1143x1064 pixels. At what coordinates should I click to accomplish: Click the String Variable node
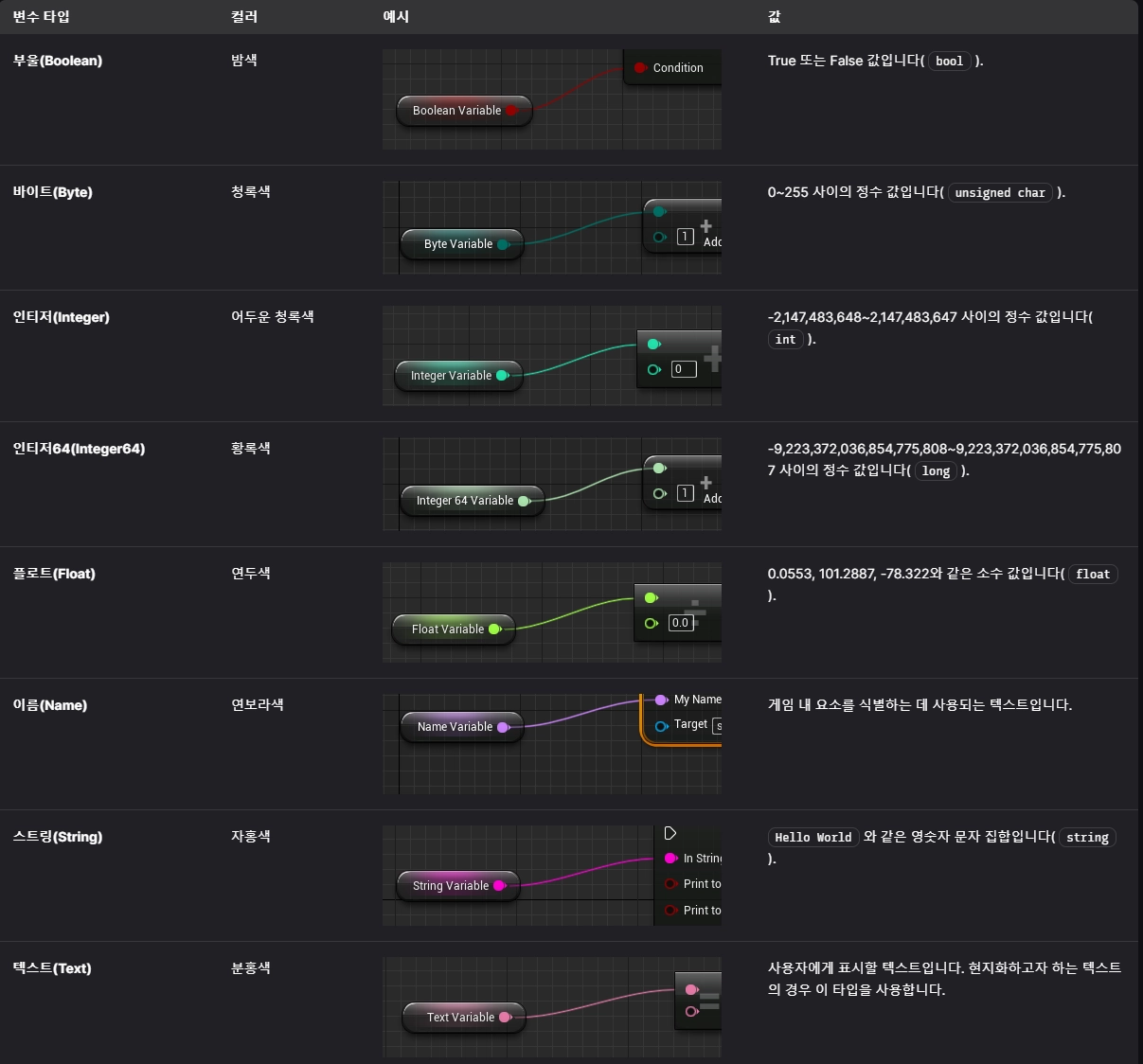(458, 886)
